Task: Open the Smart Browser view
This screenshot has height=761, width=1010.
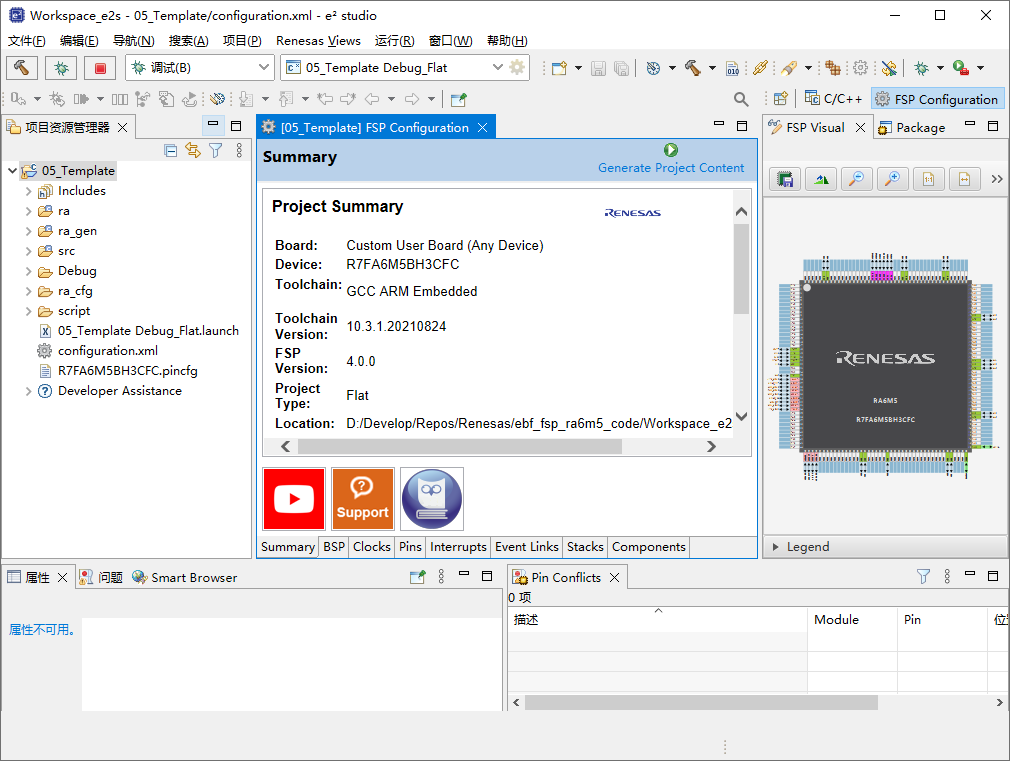Action: (x=185, y=577)
